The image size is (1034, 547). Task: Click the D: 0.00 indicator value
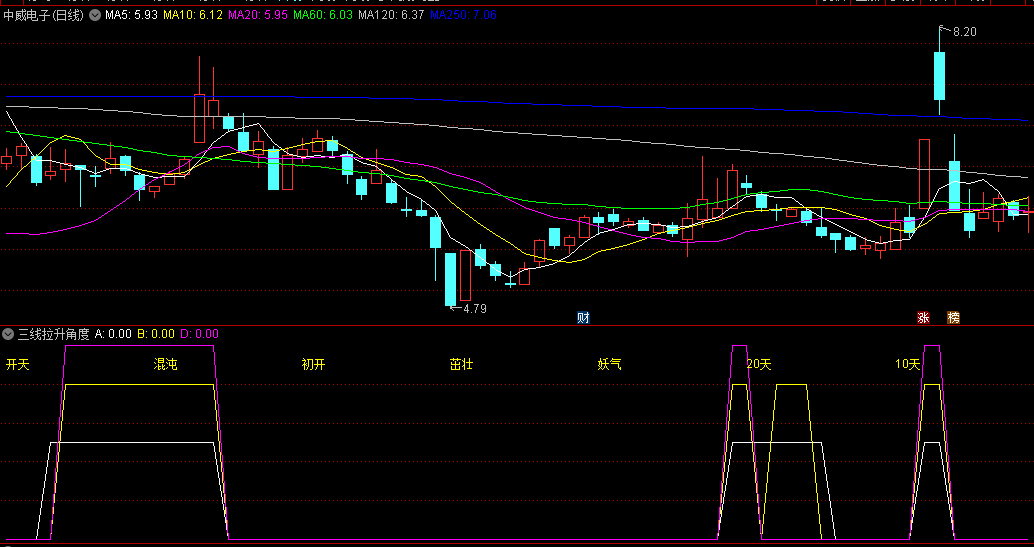click(199, 335)
